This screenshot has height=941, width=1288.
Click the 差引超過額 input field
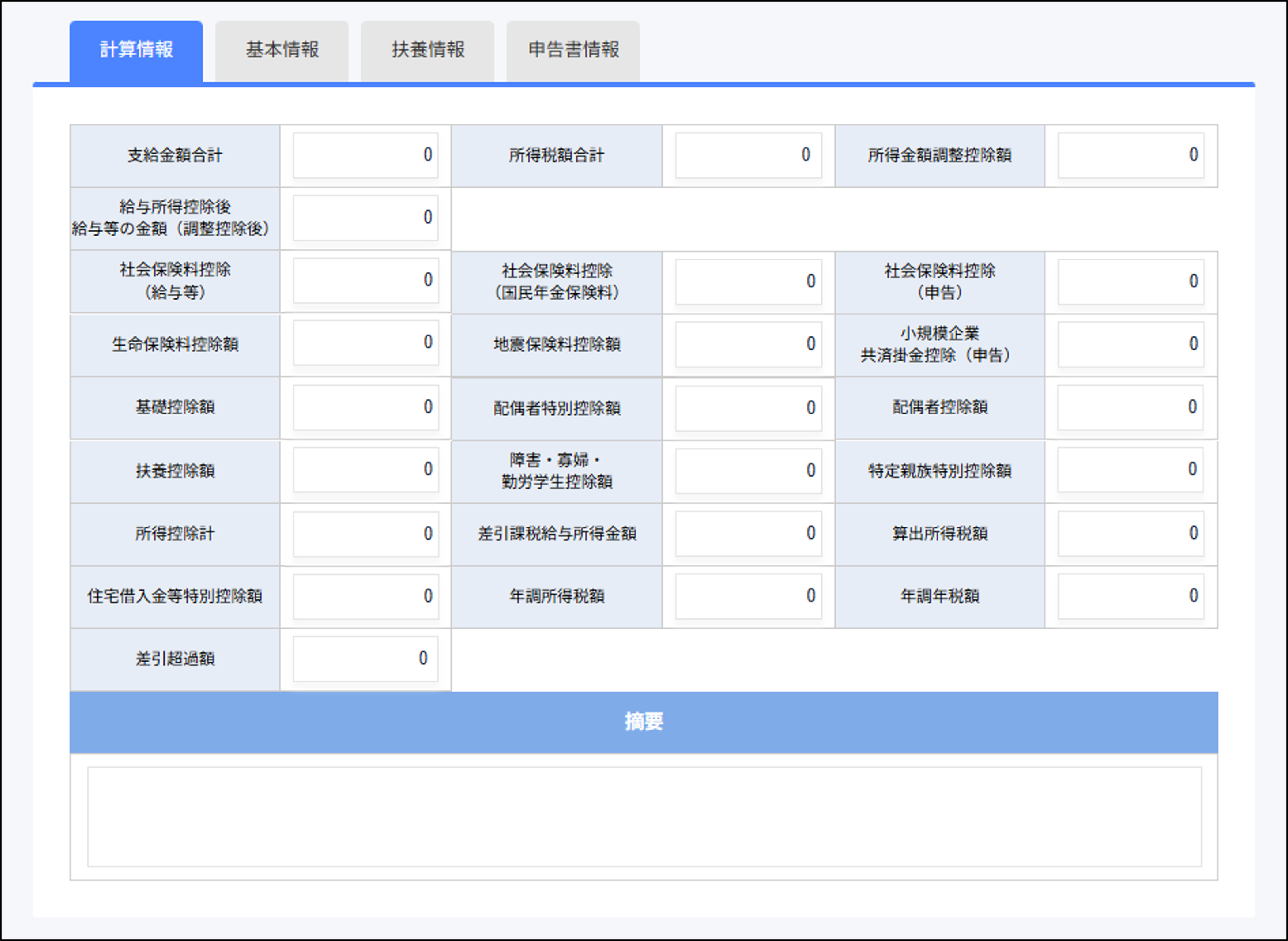365,659
